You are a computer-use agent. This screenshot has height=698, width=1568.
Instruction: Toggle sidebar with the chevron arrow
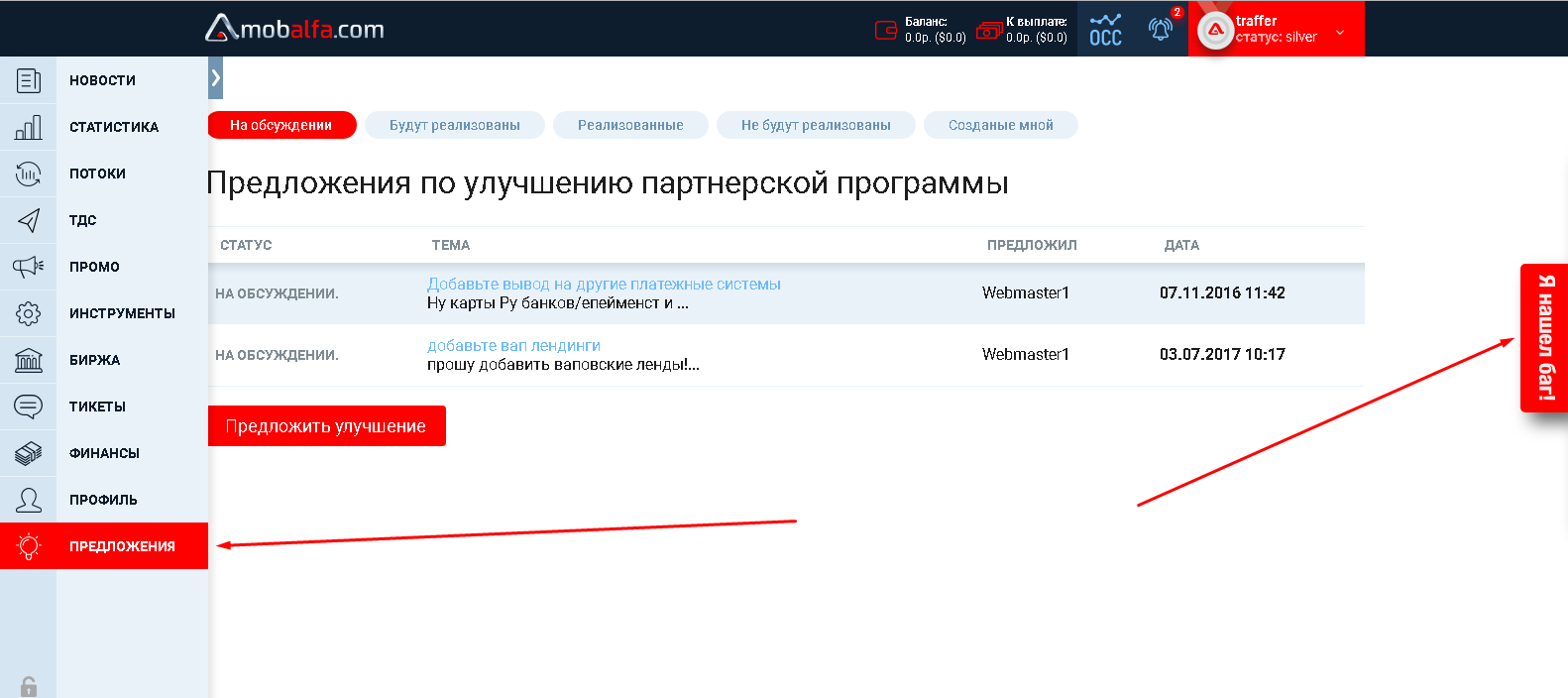coord(215,77)
